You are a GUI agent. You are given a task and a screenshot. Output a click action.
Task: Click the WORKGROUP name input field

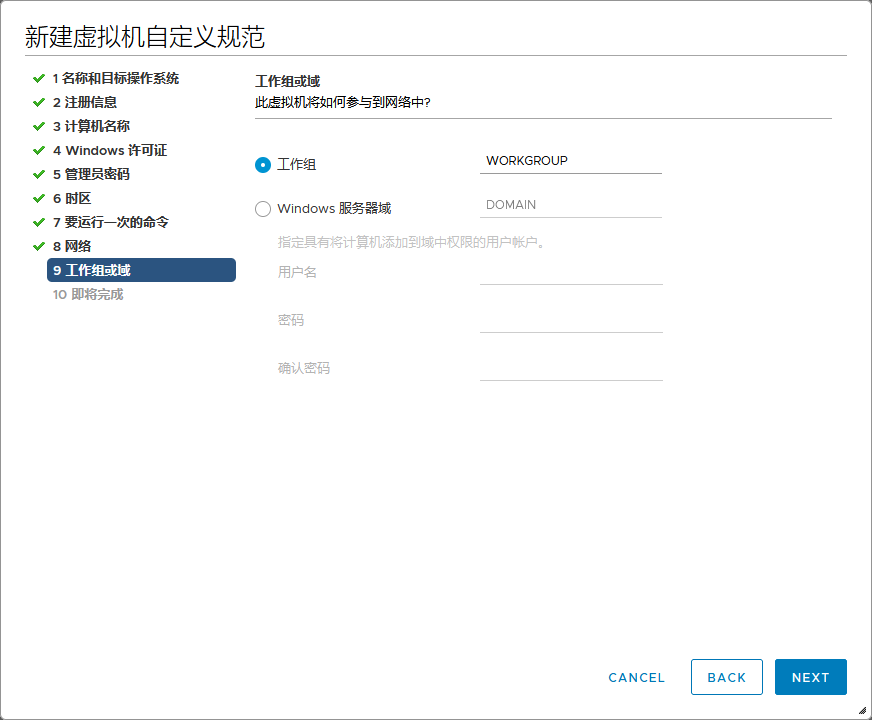[570, 161]
